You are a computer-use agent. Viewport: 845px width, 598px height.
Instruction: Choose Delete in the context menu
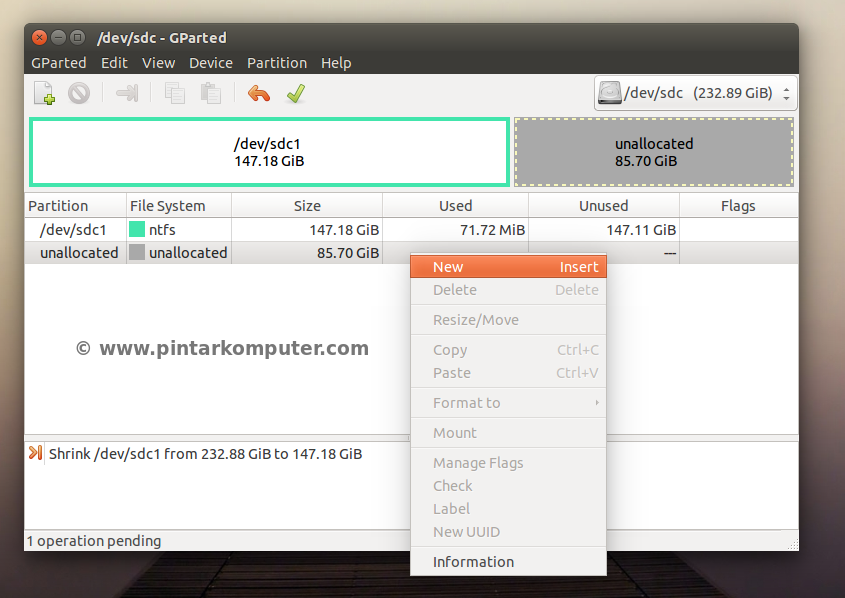(508, 290)
